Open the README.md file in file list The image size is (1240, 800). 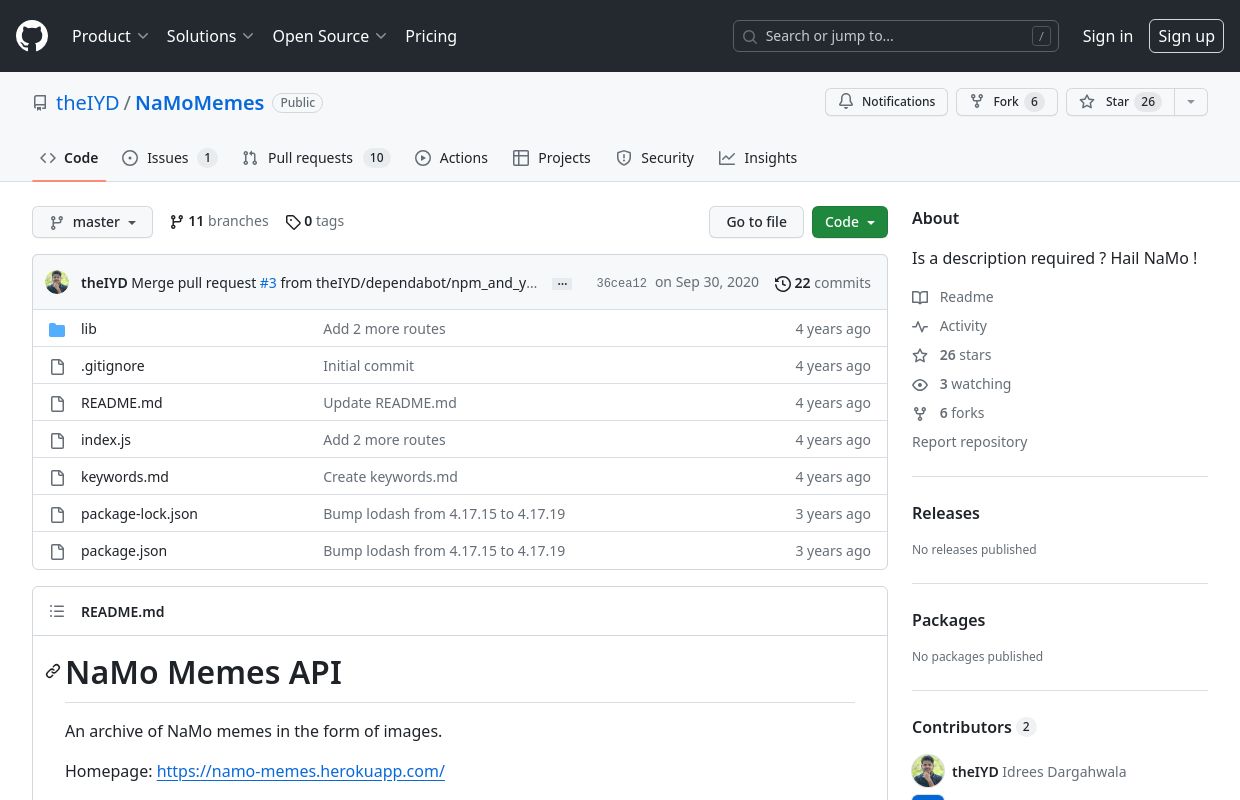click(121, 403)
